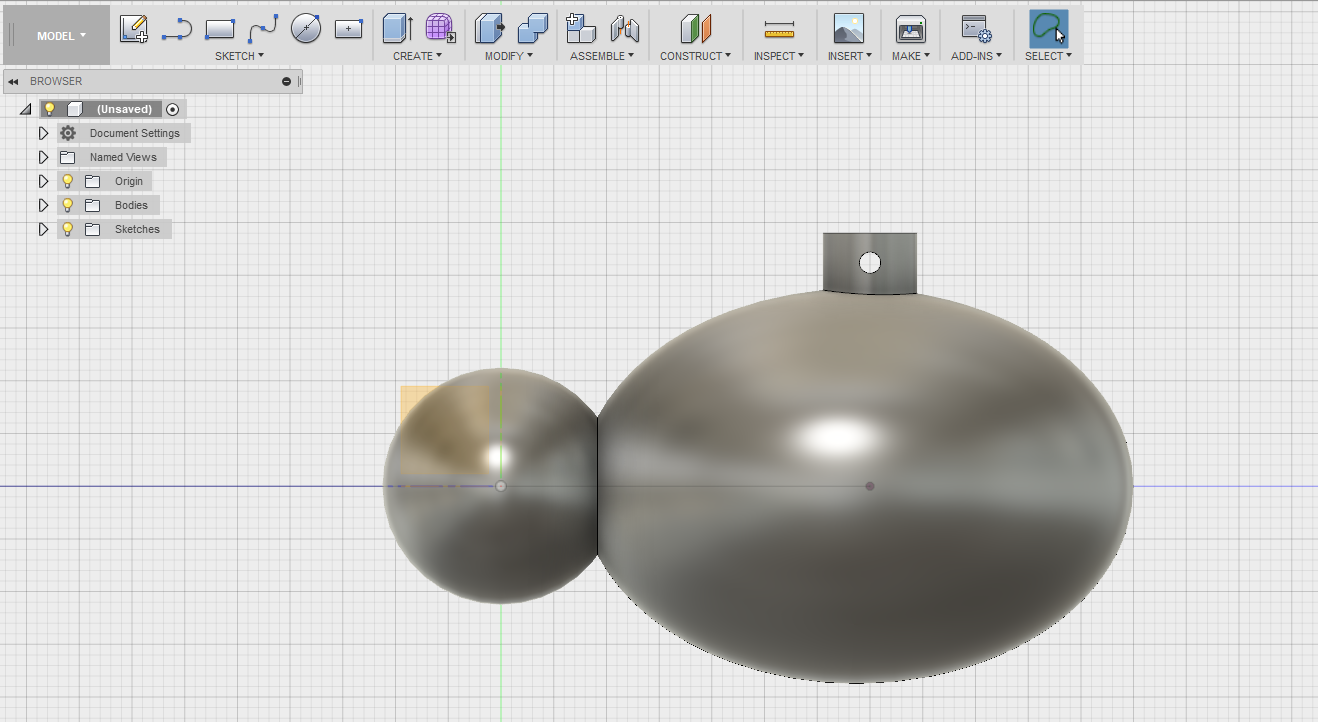Select the Sketch Dimension tool icon
This screenshot has height=722, width=1318.
coord(348,29)
